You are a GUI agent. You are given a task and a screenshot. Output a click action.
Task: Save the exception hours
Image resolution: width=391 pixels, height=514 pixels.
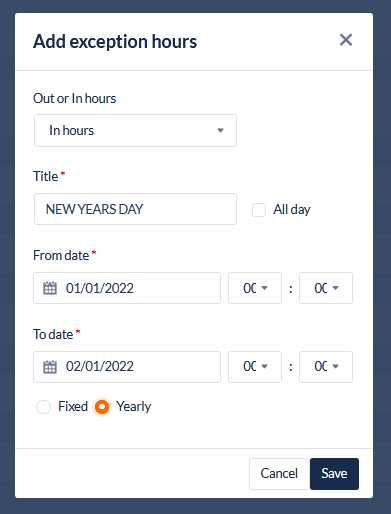tap(334, 474)
